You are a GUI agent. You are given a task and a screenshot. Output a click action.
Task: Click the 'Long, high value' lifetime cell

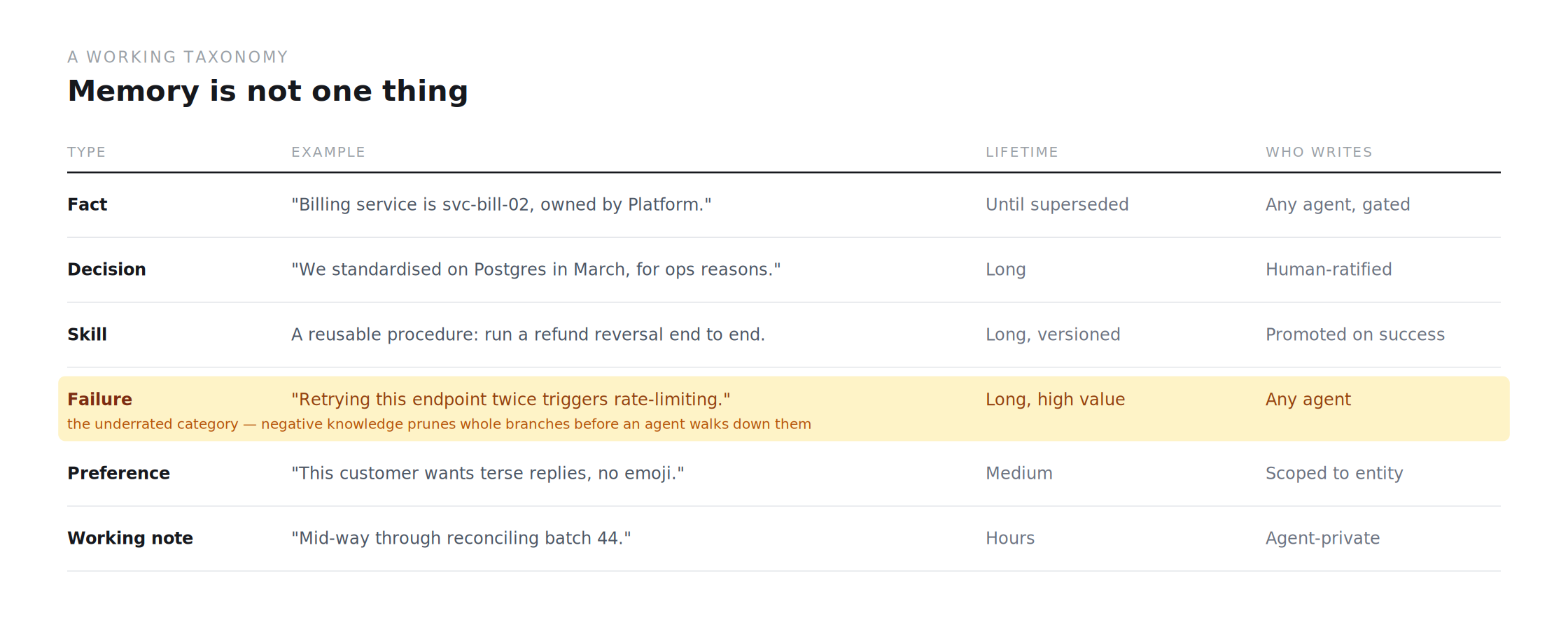(x=1056, y=400)
